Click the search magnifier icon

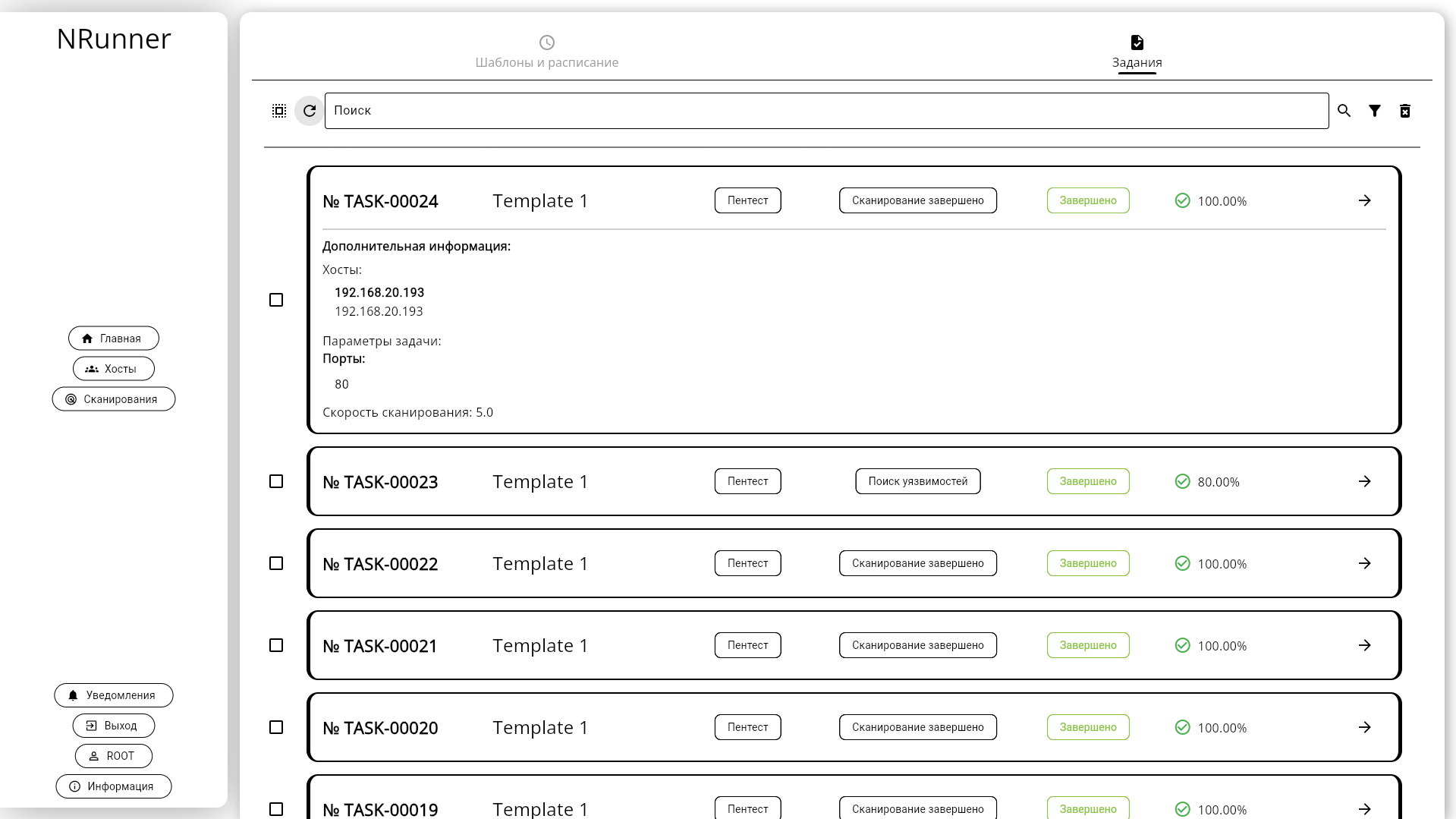click(1344, 111)
